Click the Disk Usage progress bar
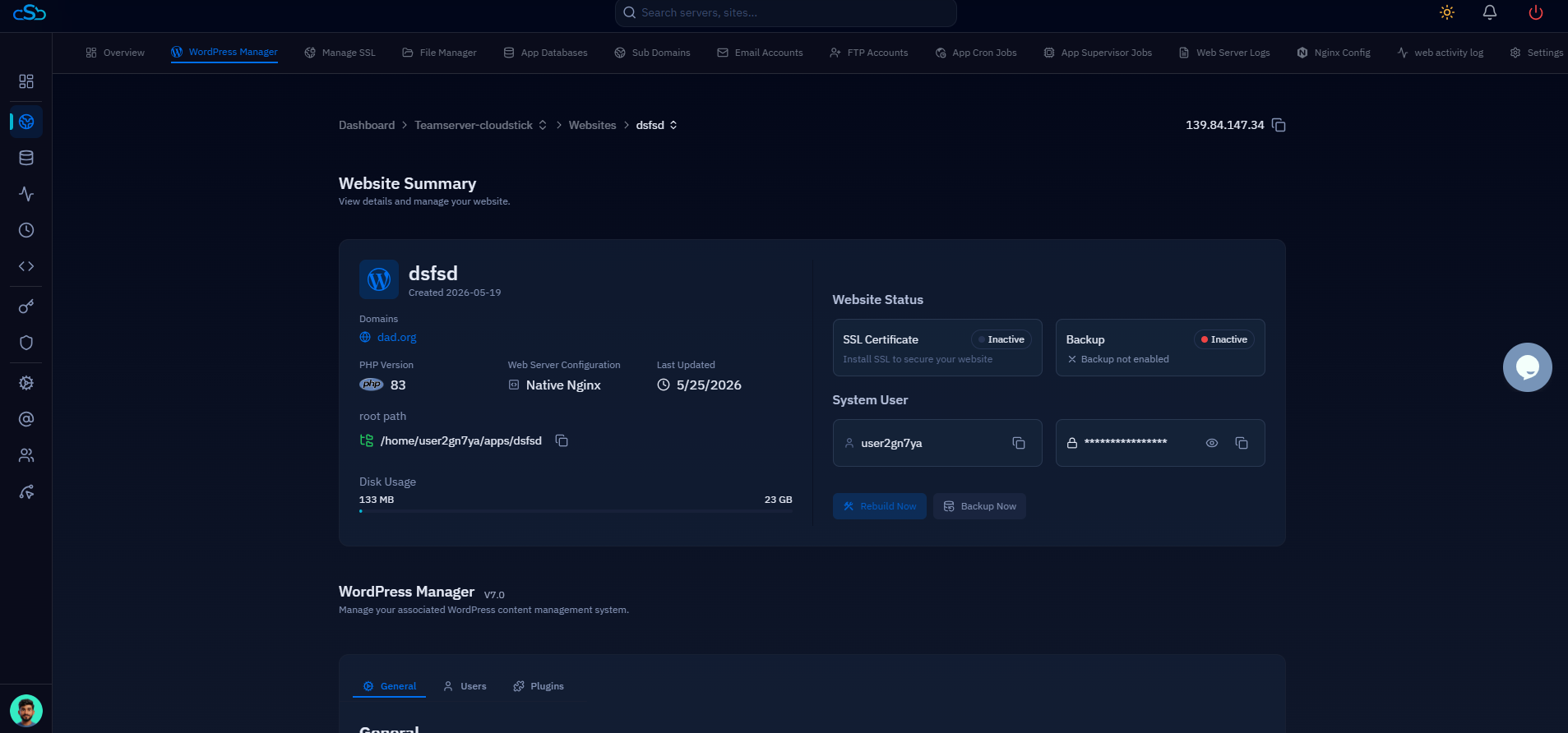 tap(576, 511)
